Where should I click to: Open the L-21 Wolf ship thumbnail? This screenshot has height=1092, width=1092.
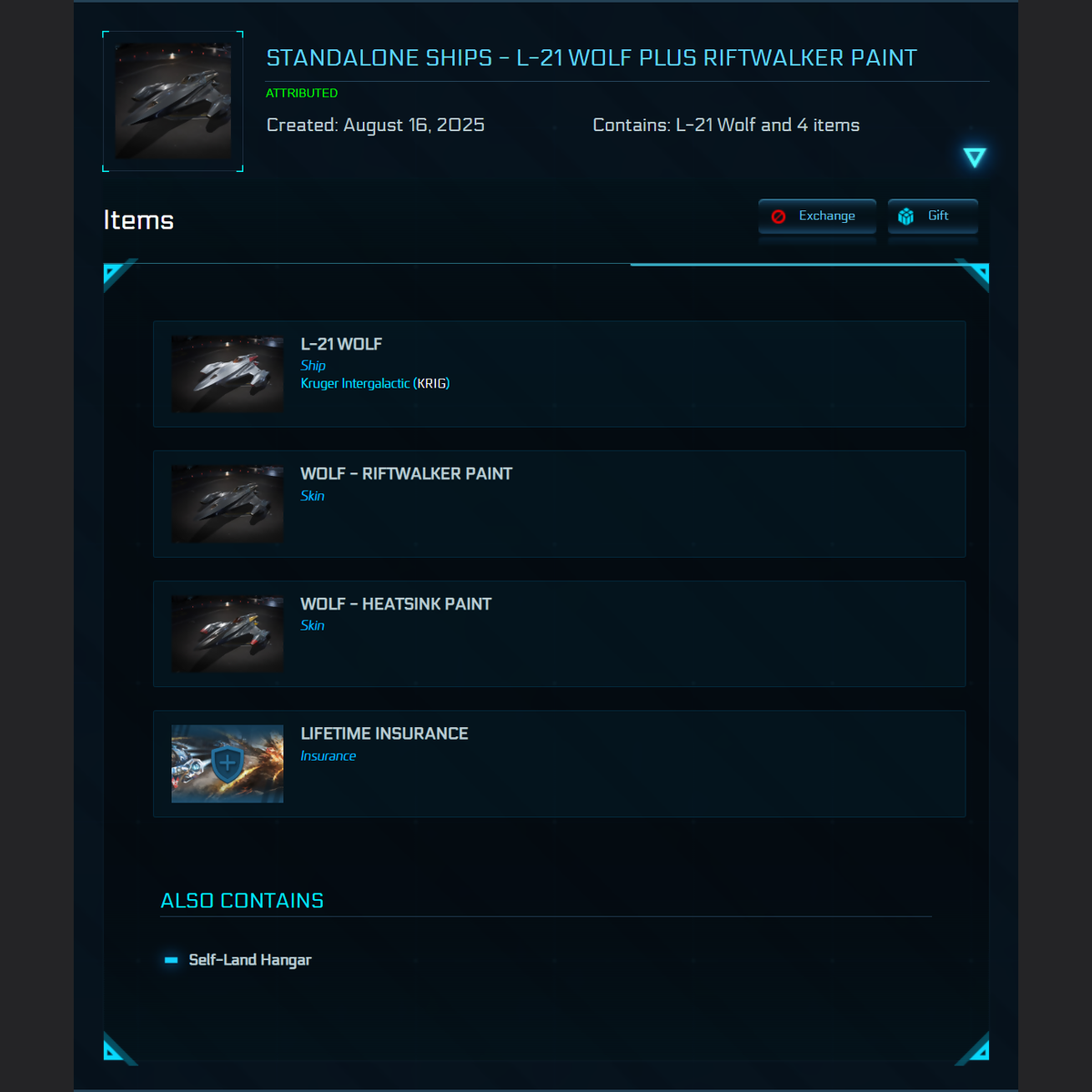point(227,374)
